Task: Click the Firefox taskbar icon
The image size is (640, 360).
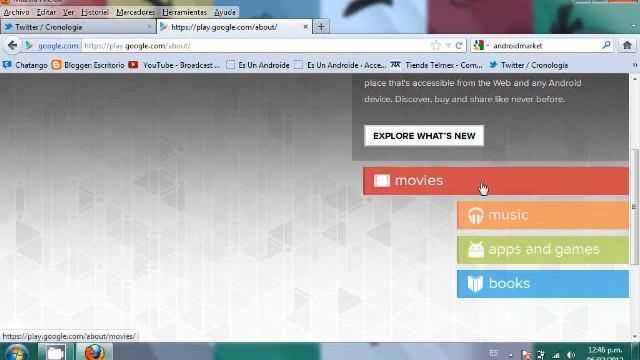Action: [94, 352]
